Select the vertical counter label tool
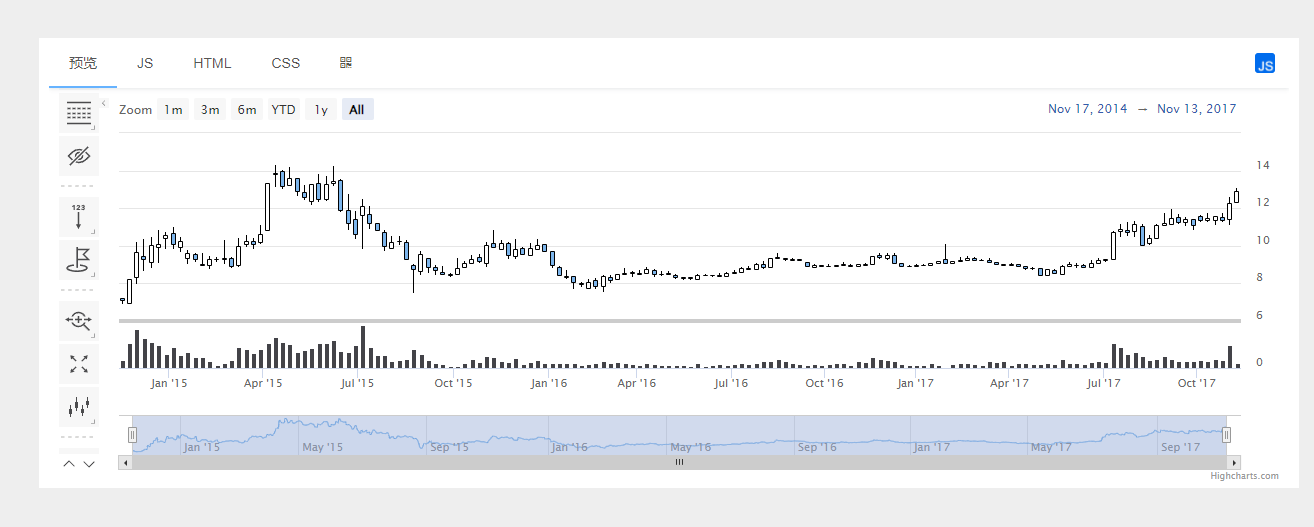The image size is (1314, 527). 79,216
